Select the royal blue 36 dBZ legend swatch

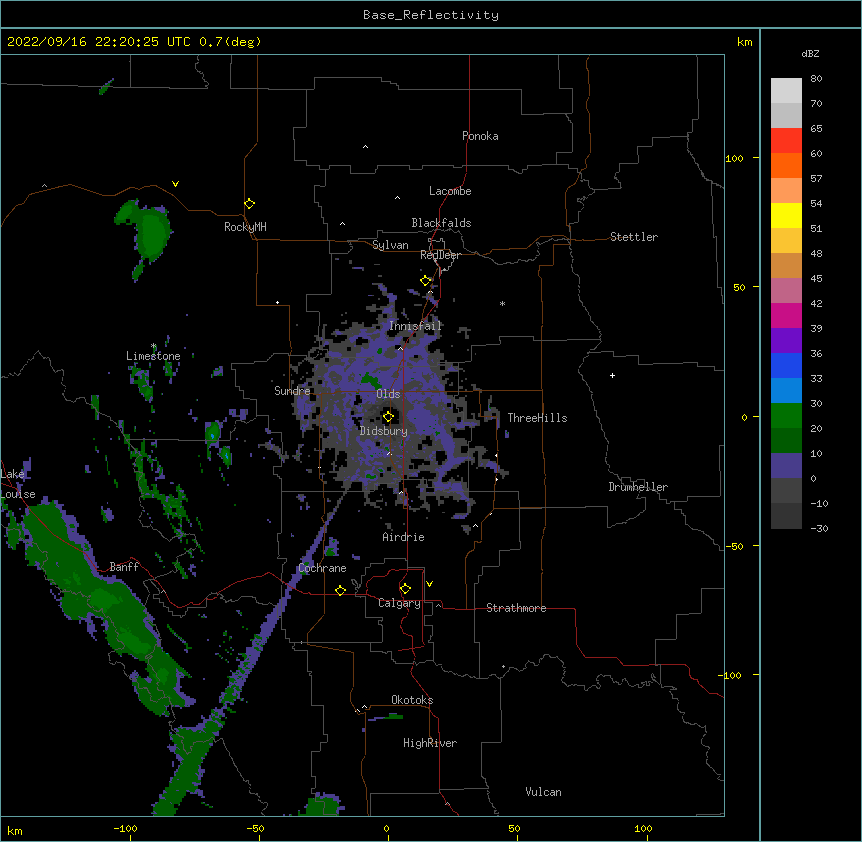coord(786,365)
